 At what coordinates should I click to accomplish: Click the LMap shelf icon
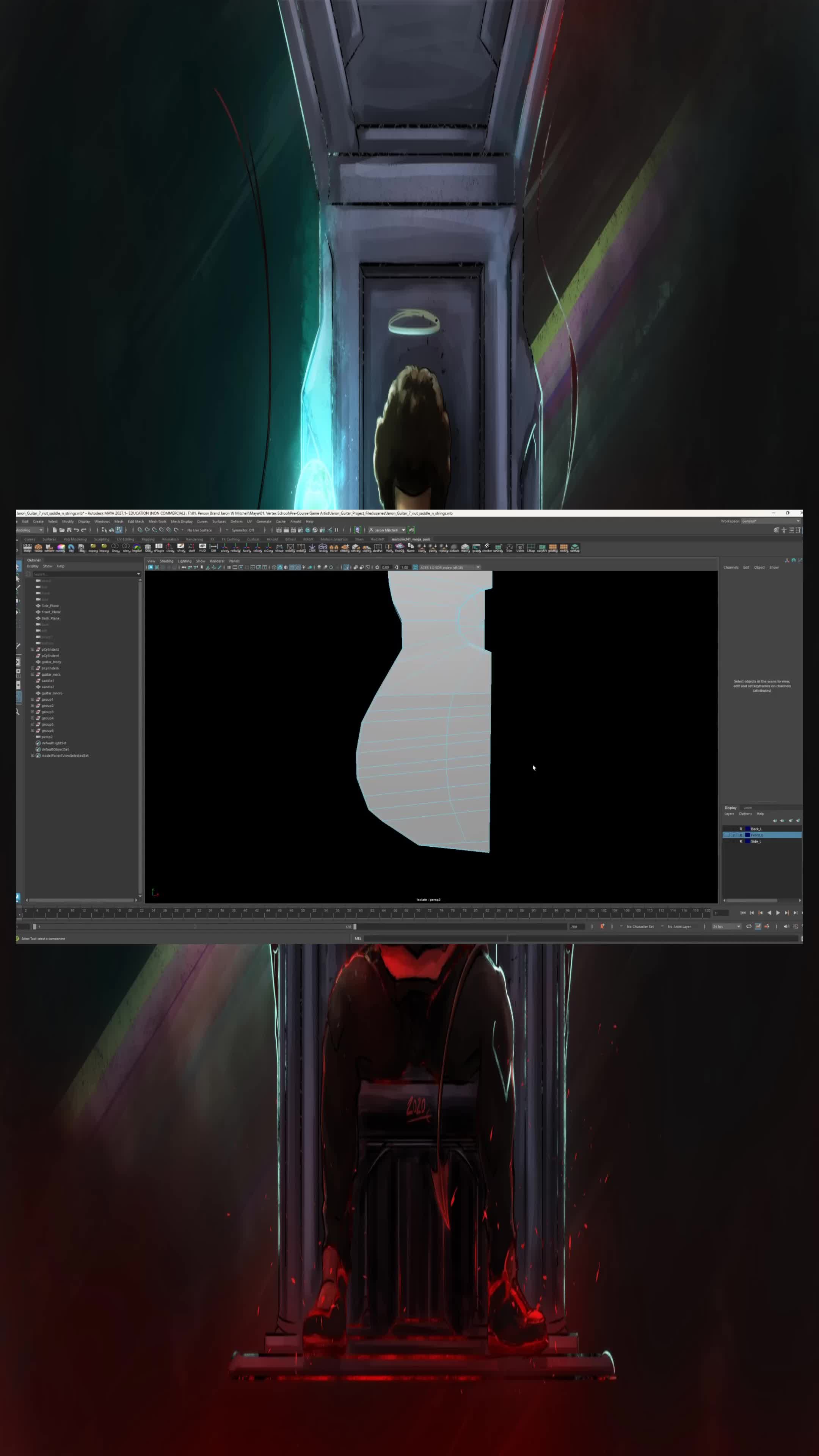click(x=531, y=547)
